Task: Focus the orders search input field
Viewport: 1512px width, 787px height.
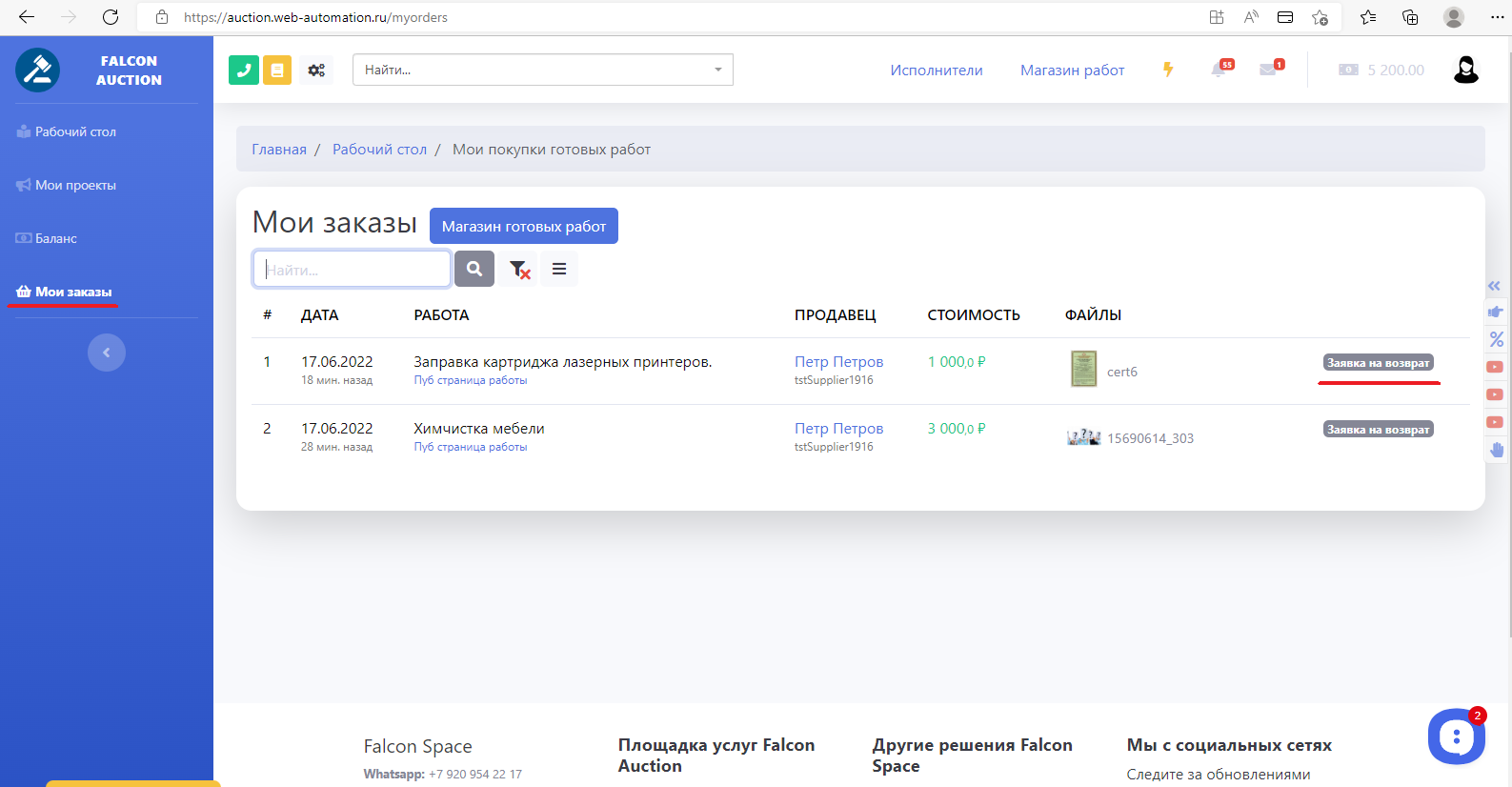Action: pos(353,270)
